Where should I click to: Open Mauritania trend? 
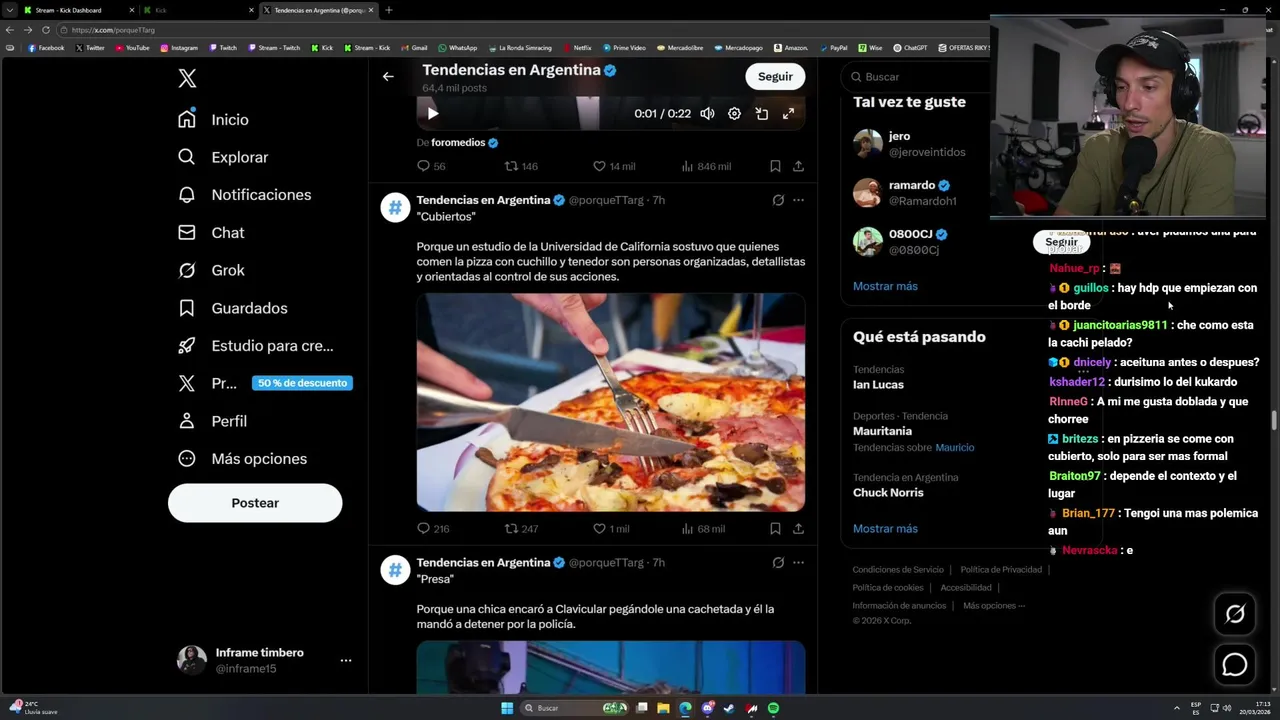[x=882, y=431]
